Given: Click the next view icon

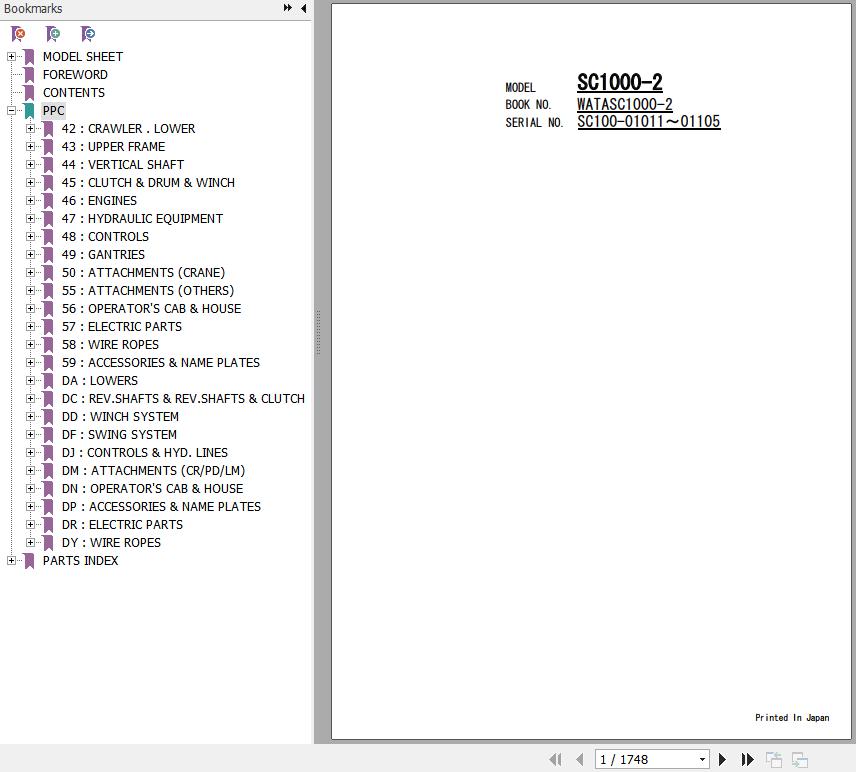Looking at the screenshot, I should point(800,759).
